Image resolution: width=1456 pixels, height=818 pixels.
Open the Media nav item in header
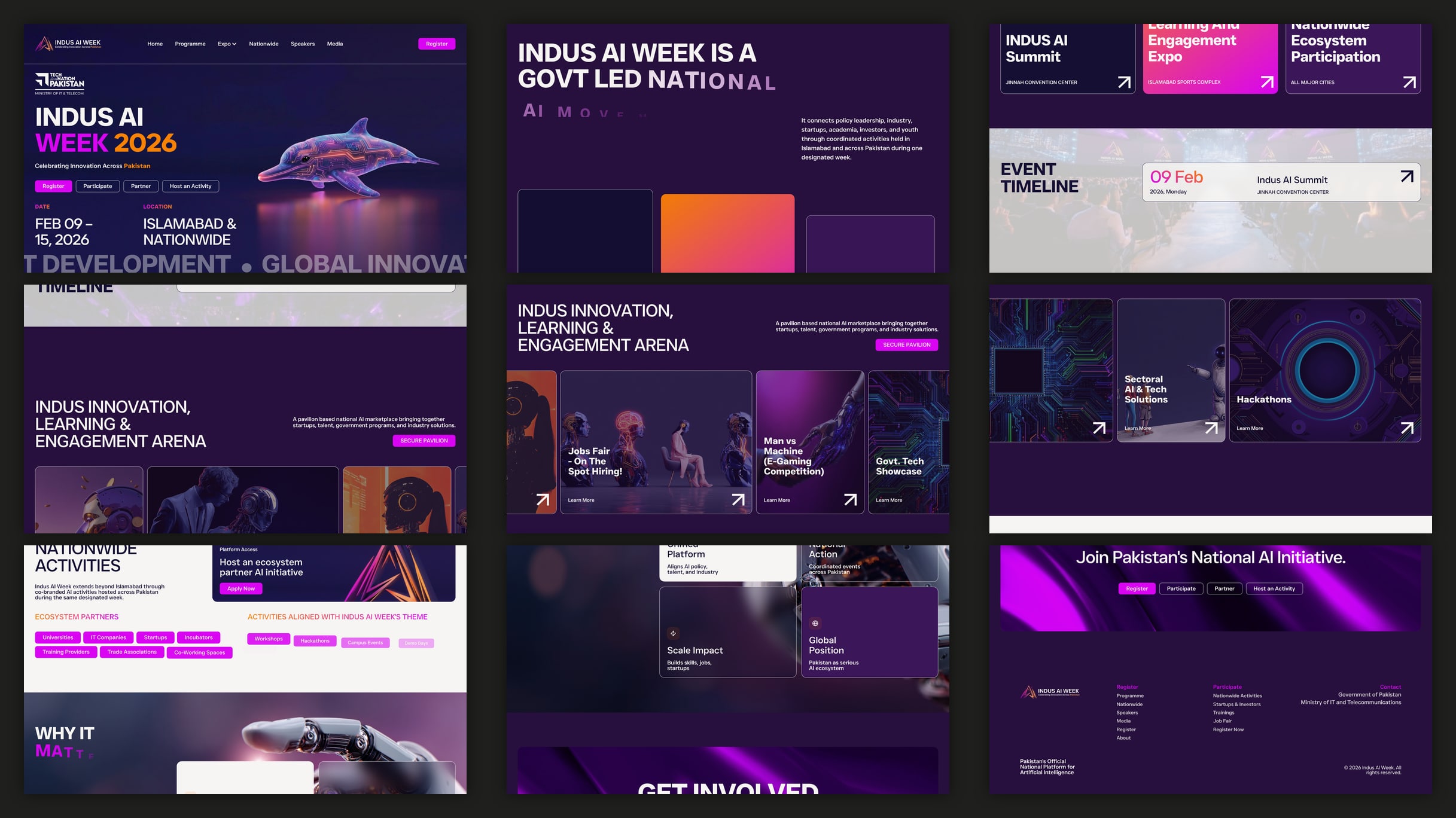335,44
